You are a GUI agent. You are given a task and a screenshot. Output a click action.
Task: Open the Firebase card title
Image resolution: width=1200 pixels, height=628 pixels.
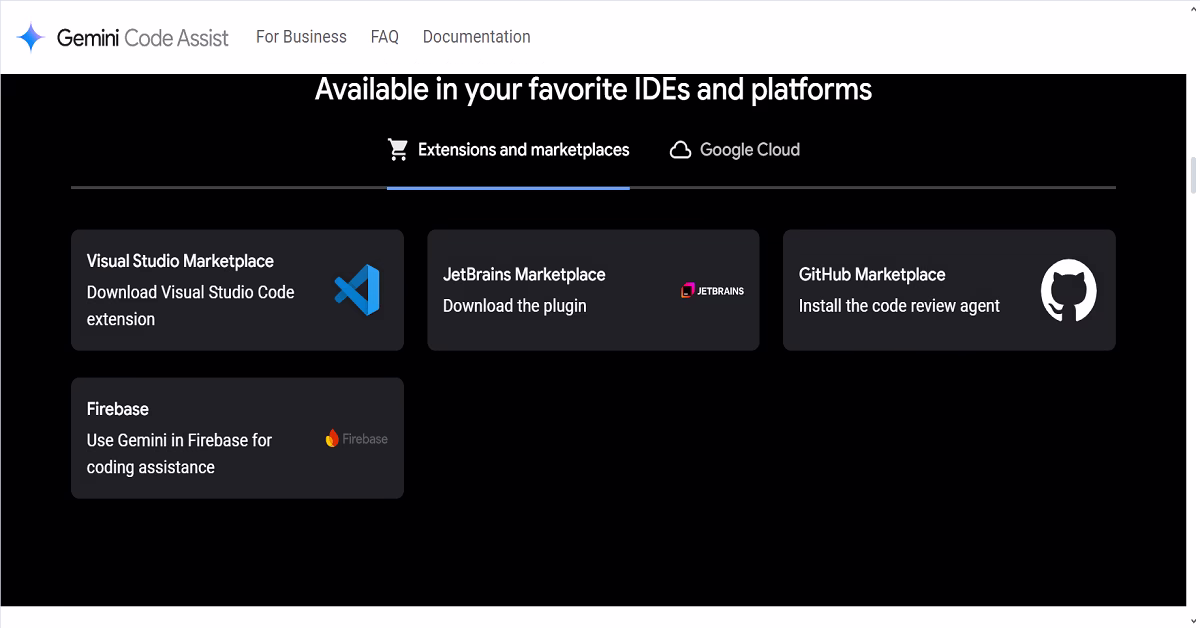point(118,409)
